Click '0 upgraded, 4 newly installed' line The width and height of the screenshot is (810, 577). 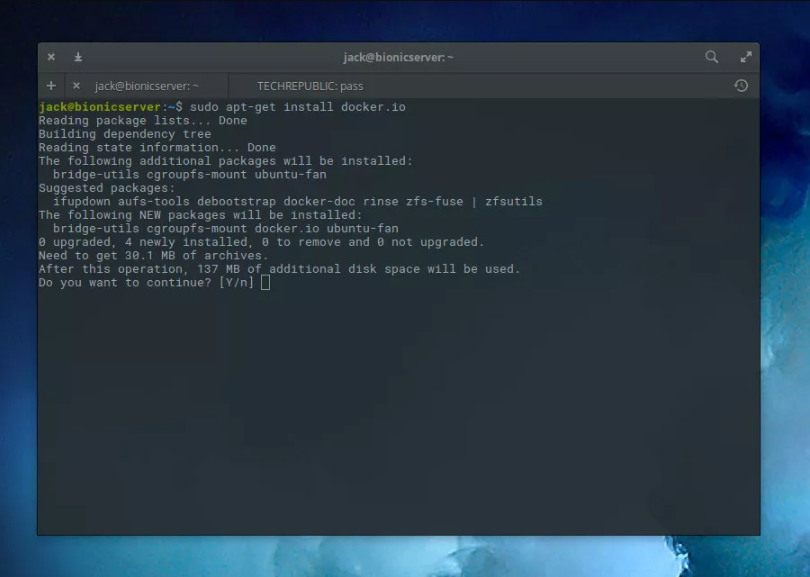pyautogui.click(x=261, y=242)
